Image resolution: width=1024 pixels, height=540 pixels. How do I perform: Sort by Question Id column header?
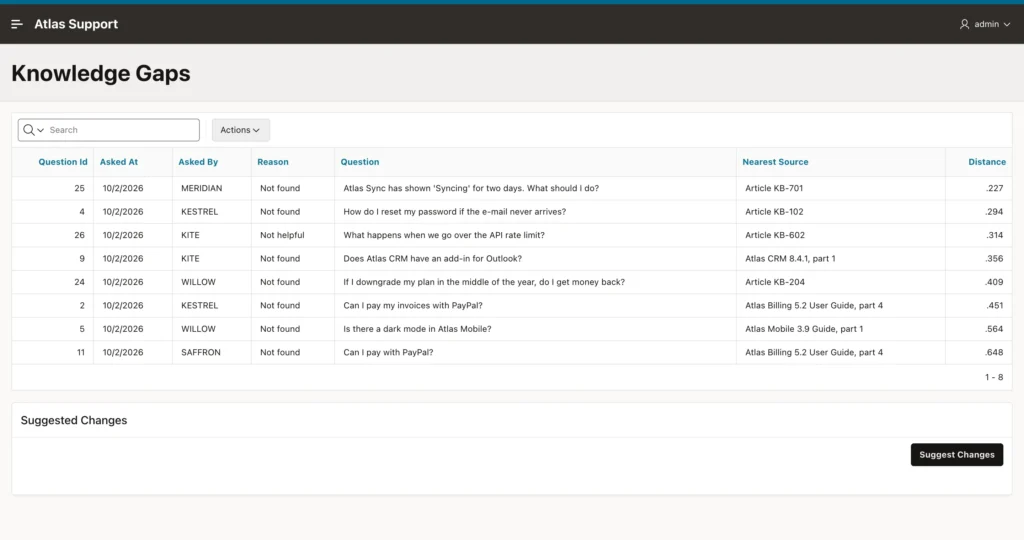click(x=63, y=162)
